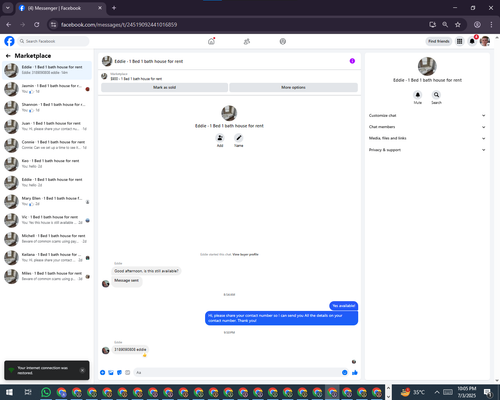Click Add people icon in chat
500x400 pixels.
220,138
